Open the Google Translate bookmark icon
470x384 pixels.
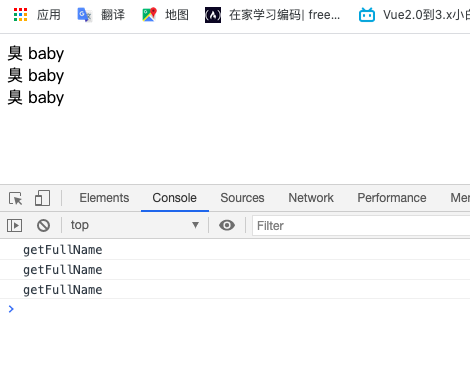click(x=84, y=15)
